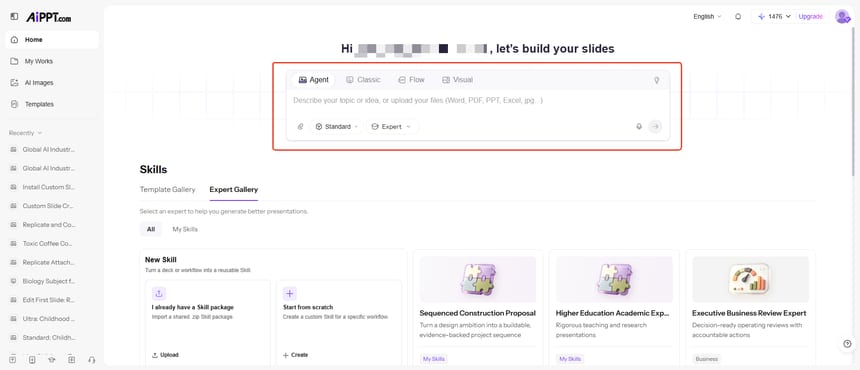Click the download icon in sidebar footer
The height and width of the screenshot is (370, 860).
click(32, 360)
